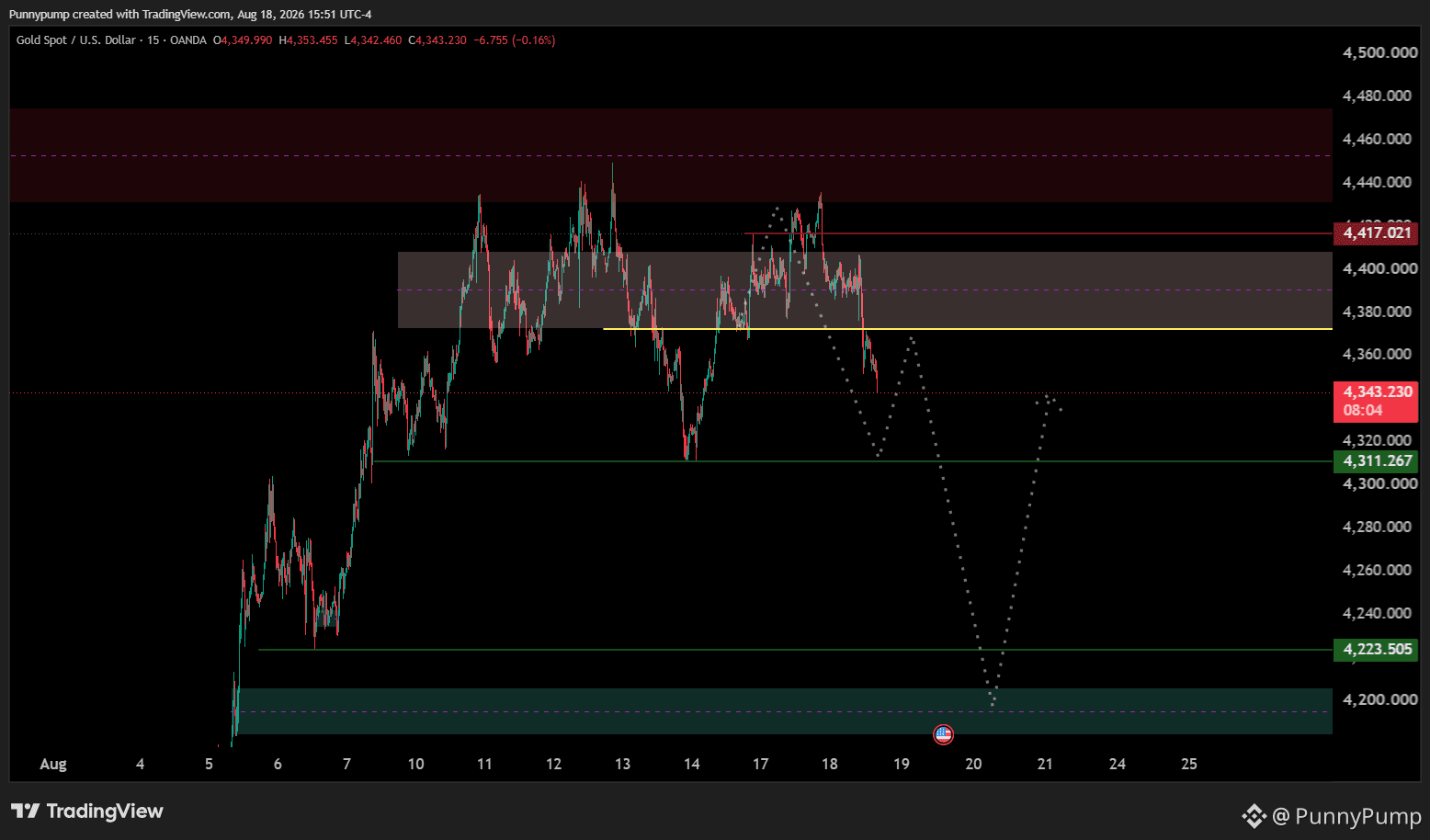
Task: Click the open value O4,349.990
Action: pos(243,40)
